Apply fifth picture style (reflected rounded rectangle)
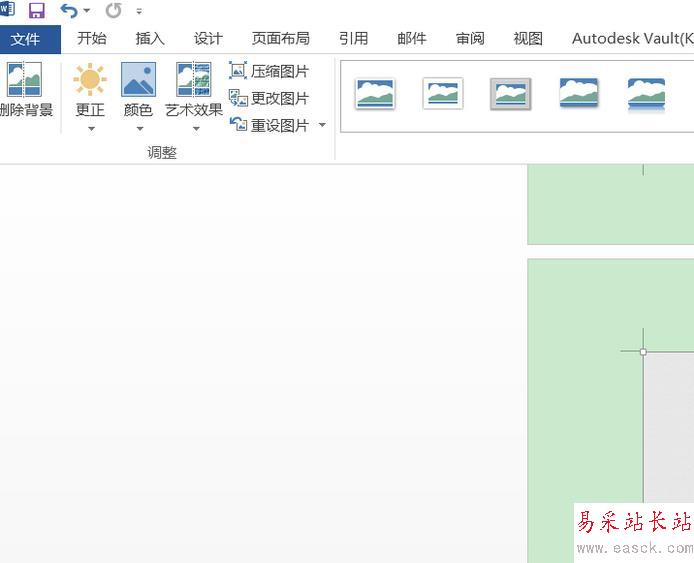The height and width of the screenshot is (563, 694). point(646,94)
